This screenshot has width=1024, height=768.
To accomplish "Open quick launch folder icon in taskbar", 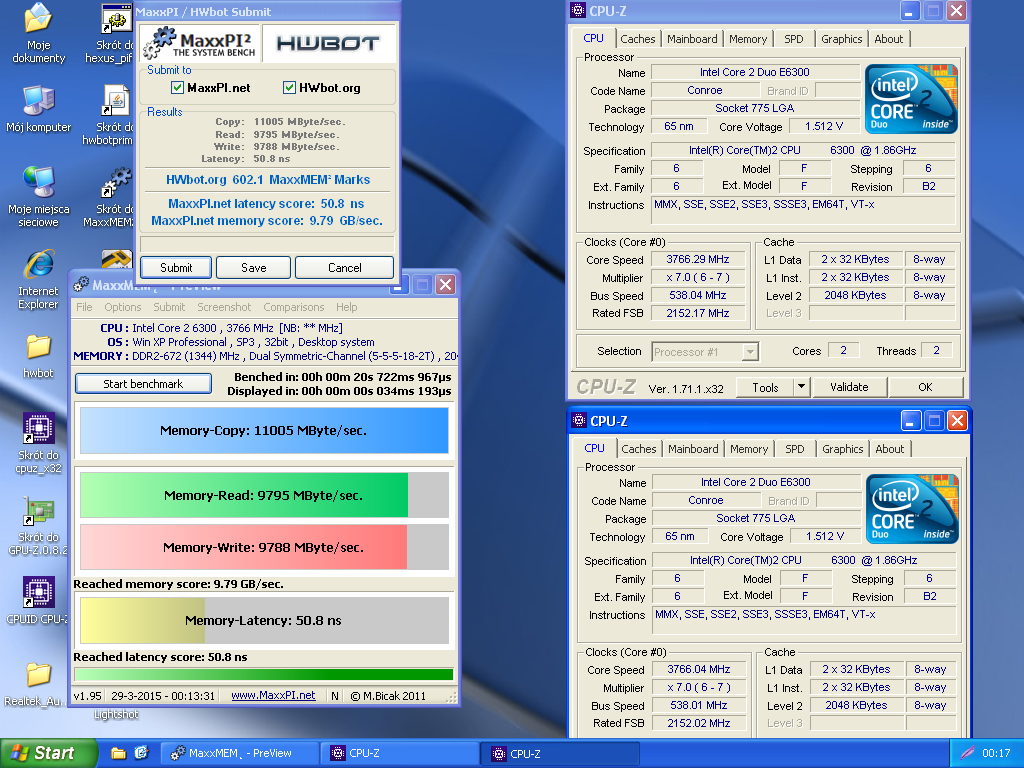I will [118, 753].
